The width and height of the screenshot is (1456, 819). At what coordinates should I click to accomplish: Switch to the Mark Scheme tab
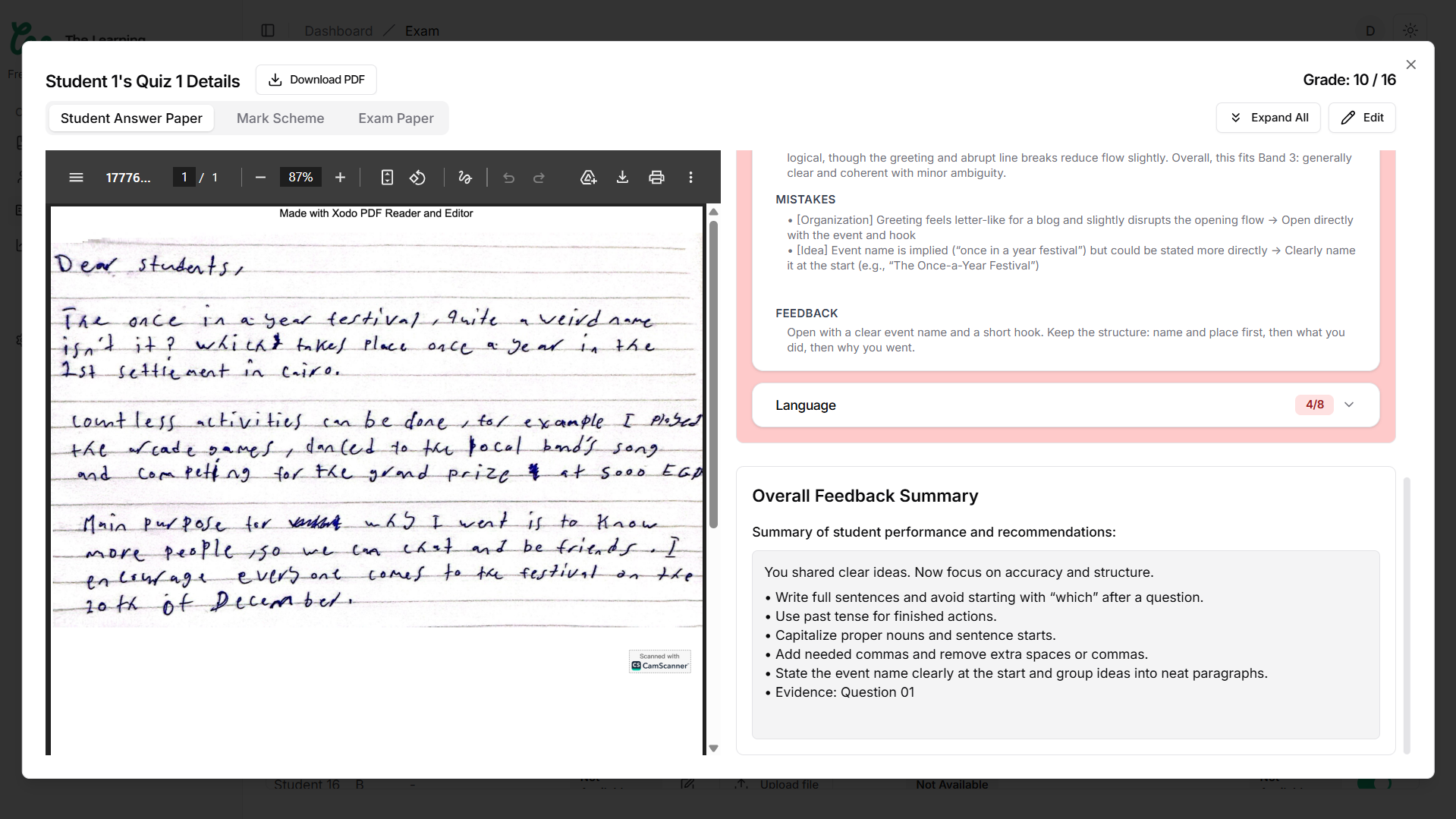coord(280,118)
